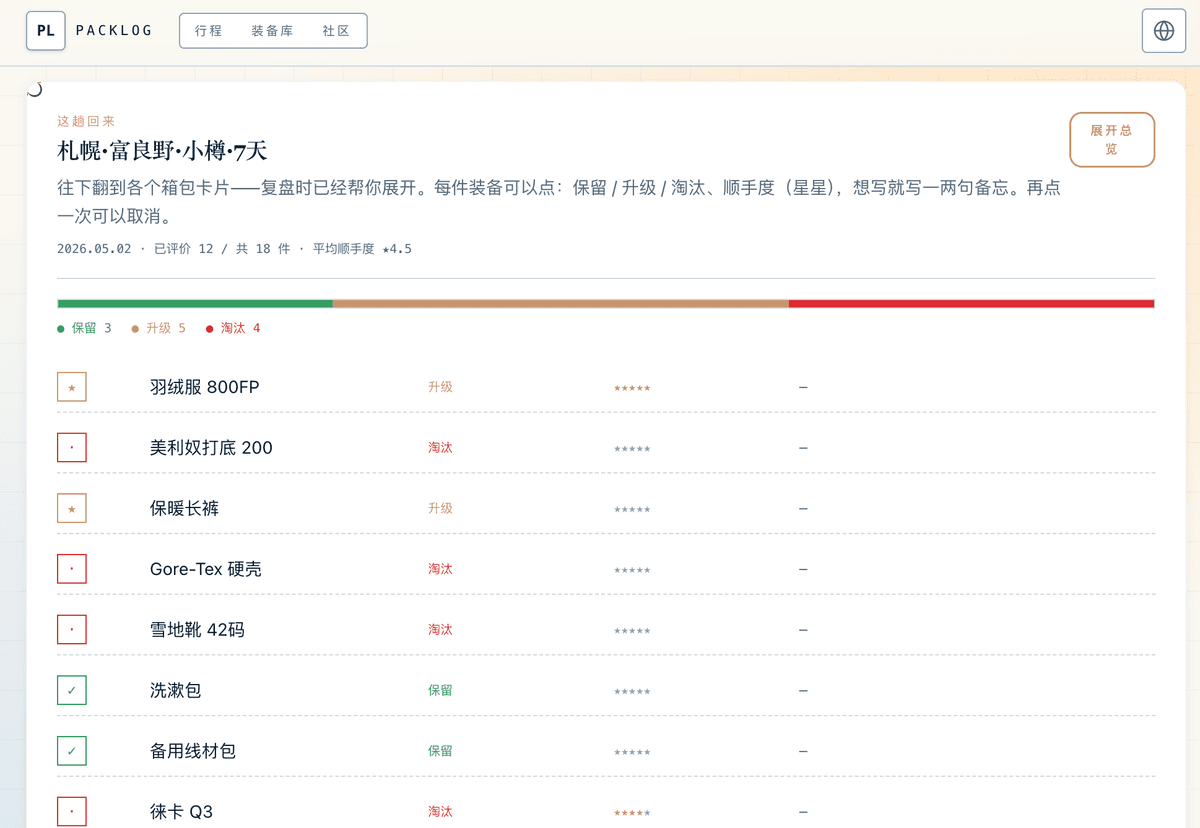The image size is (1200, 828).
Task: Click the 保留 label for 备用线材包
Action: click(x=440, y=751)
